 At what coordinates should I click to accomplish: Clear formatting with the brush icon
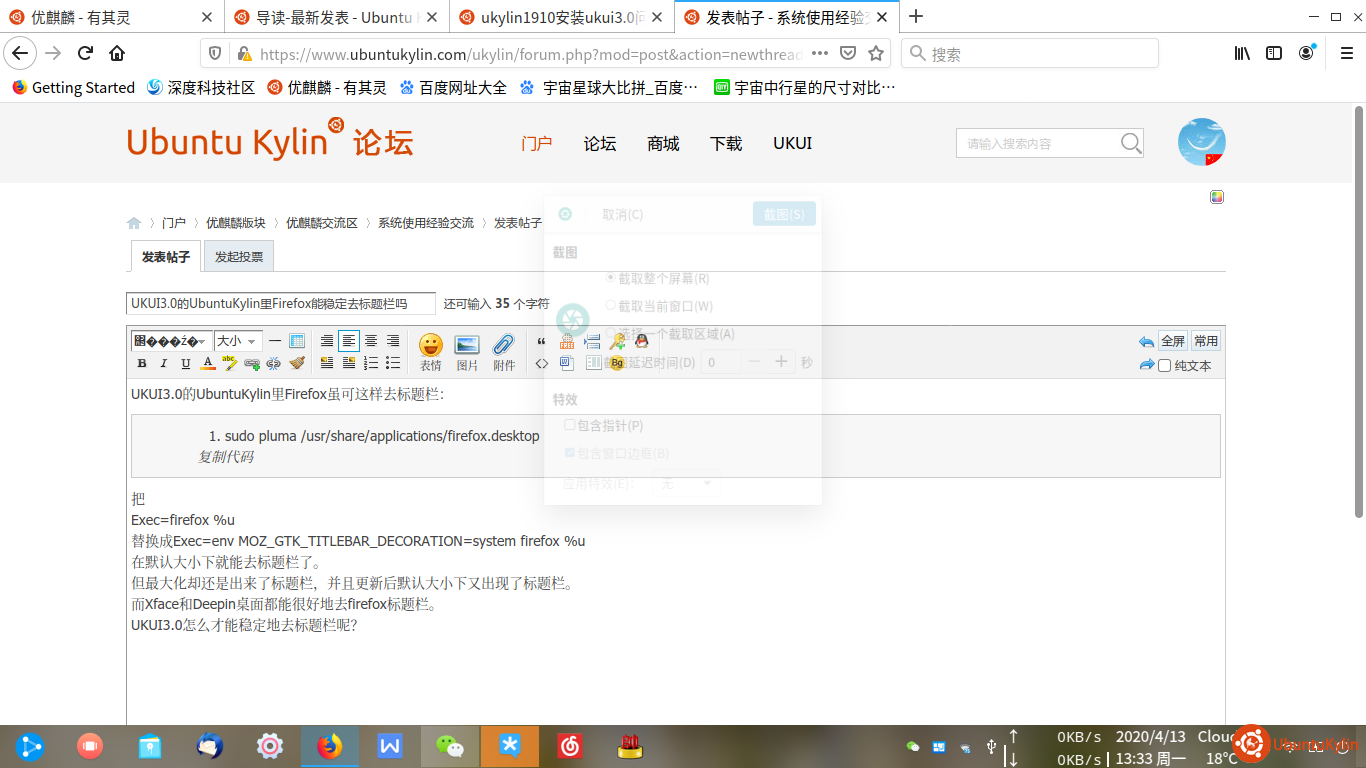(x=297, y=364)
